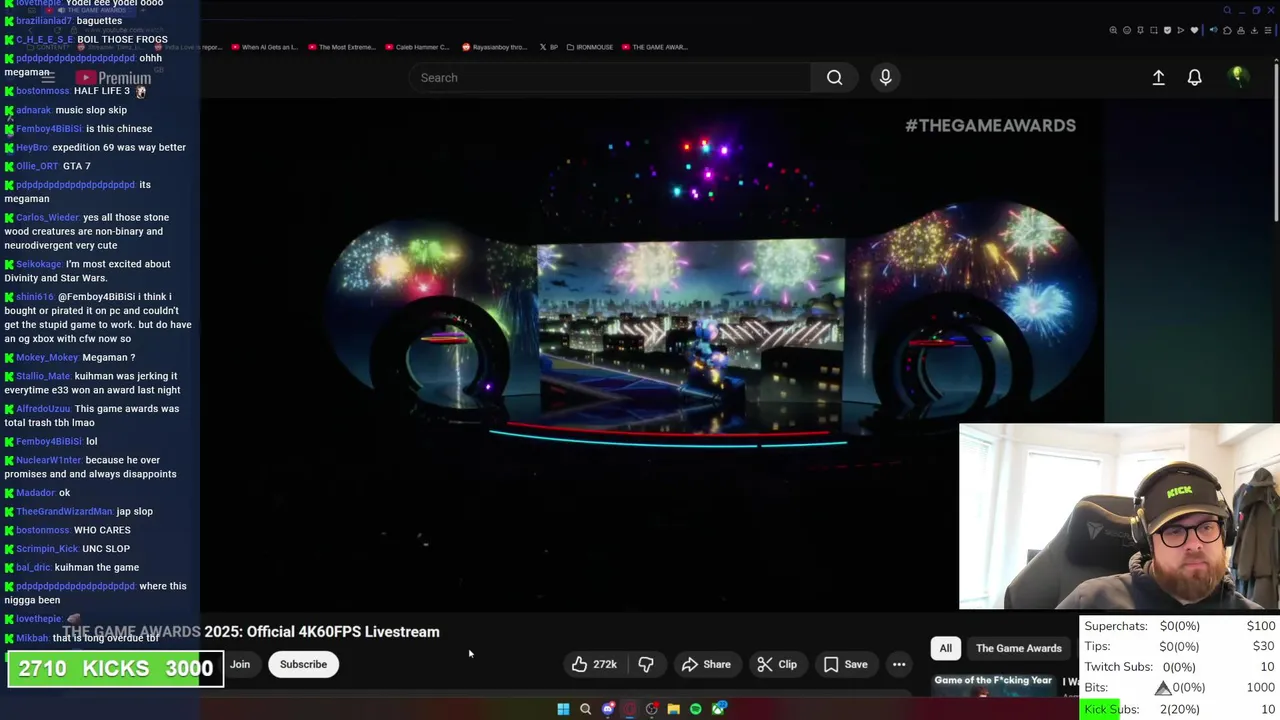Screen dimensions: 1280x720
Task: Open the Caleb Hammer C... bookmark
Action: 417,47
